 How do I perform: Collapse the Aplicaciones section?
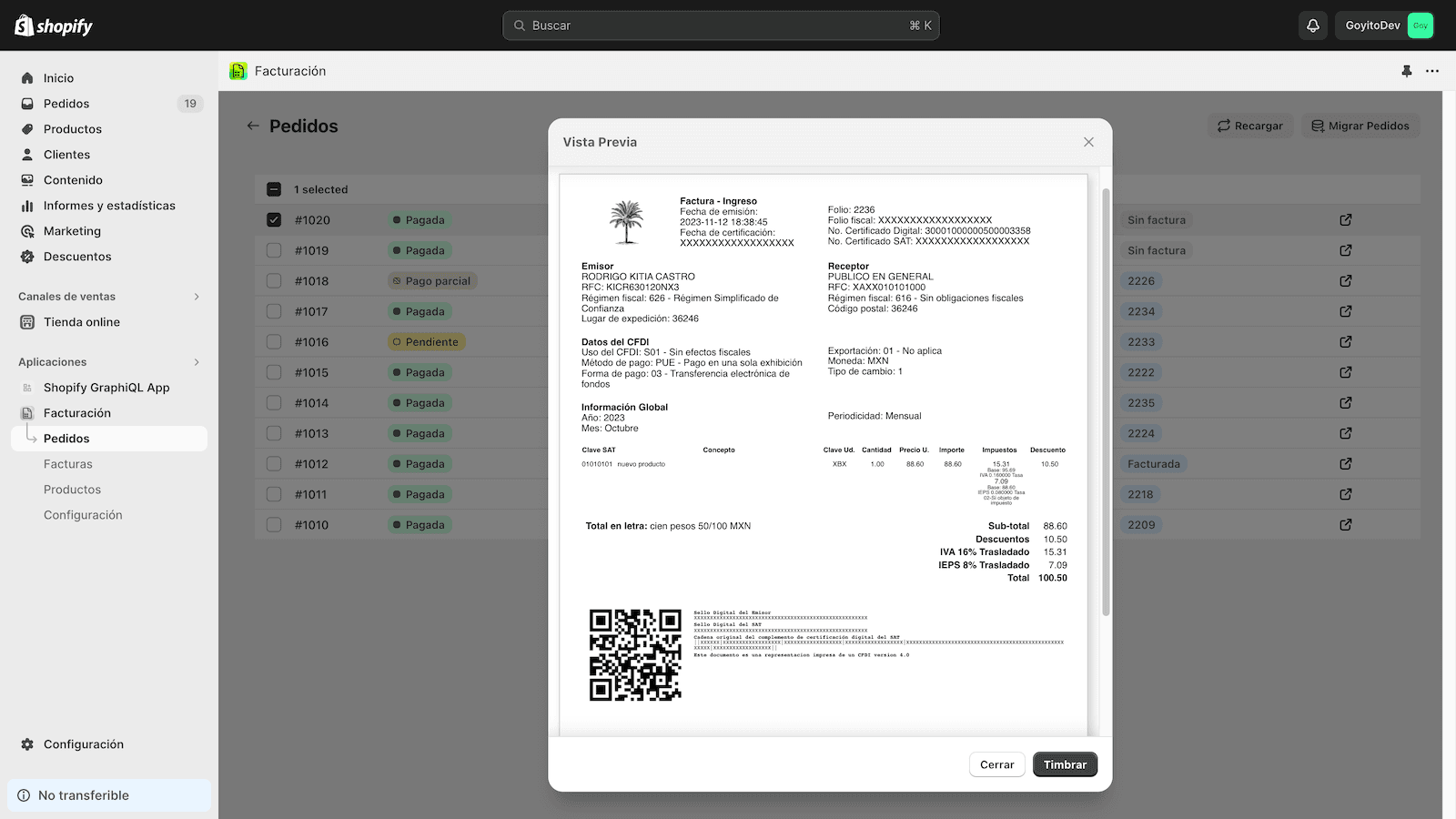(196, 362)
